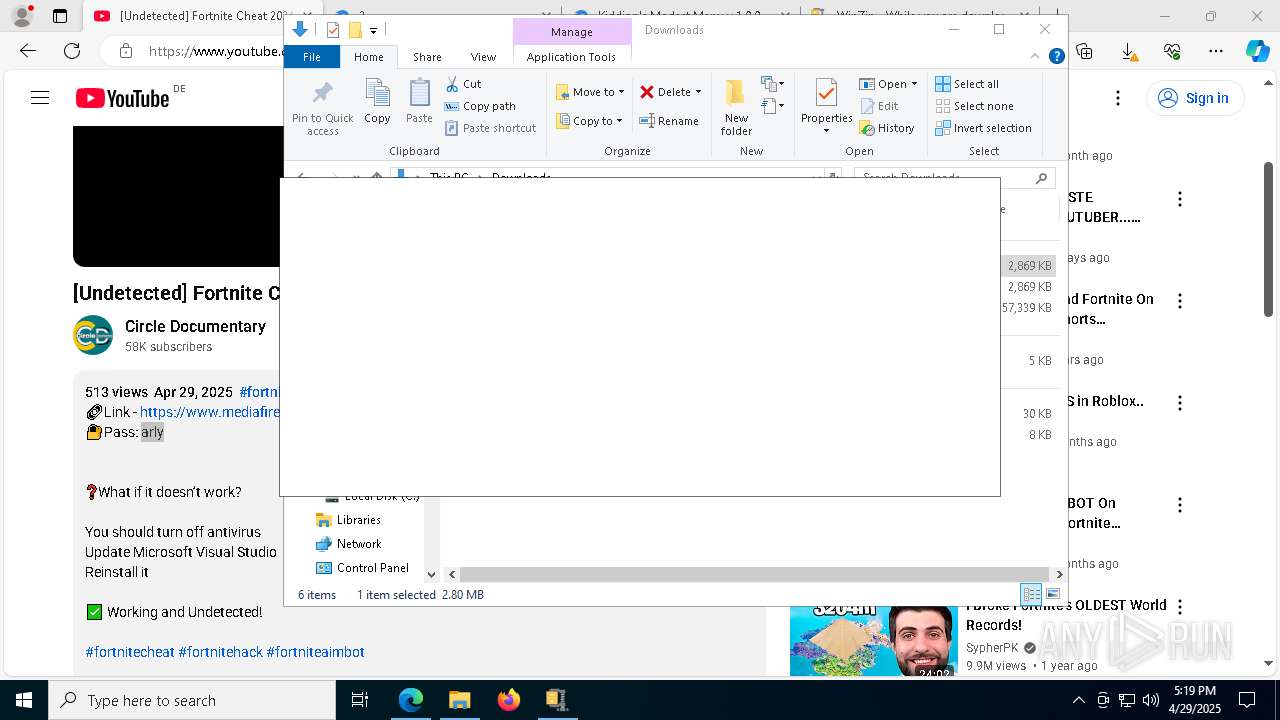The width and height of the screenshot is (1280, 720).
Task: Open Copilot icon in Edge toolbar
Action: 1257,51
